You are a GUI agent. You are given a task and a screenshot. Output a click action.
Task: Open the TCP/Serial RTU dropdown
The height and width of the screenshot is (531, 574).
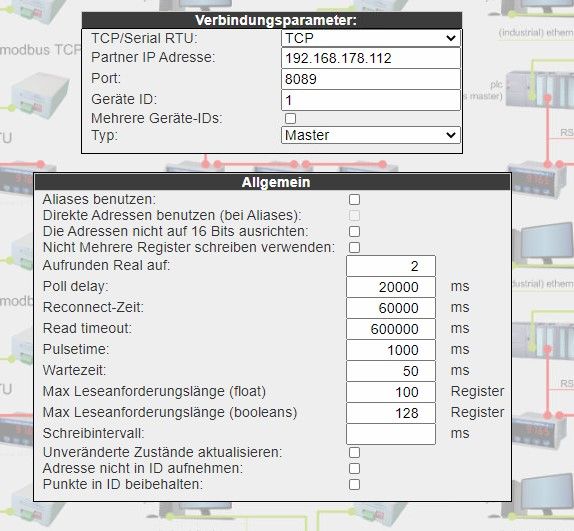tap(370, 38)
